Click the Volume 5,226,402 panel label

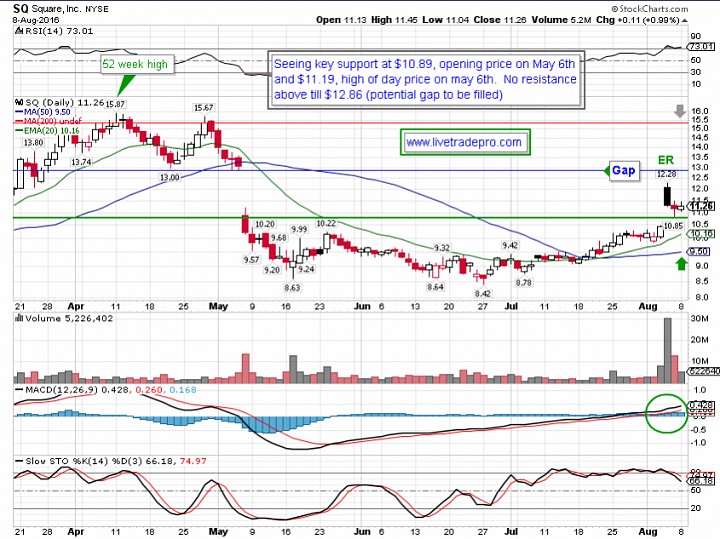[69, 318]
